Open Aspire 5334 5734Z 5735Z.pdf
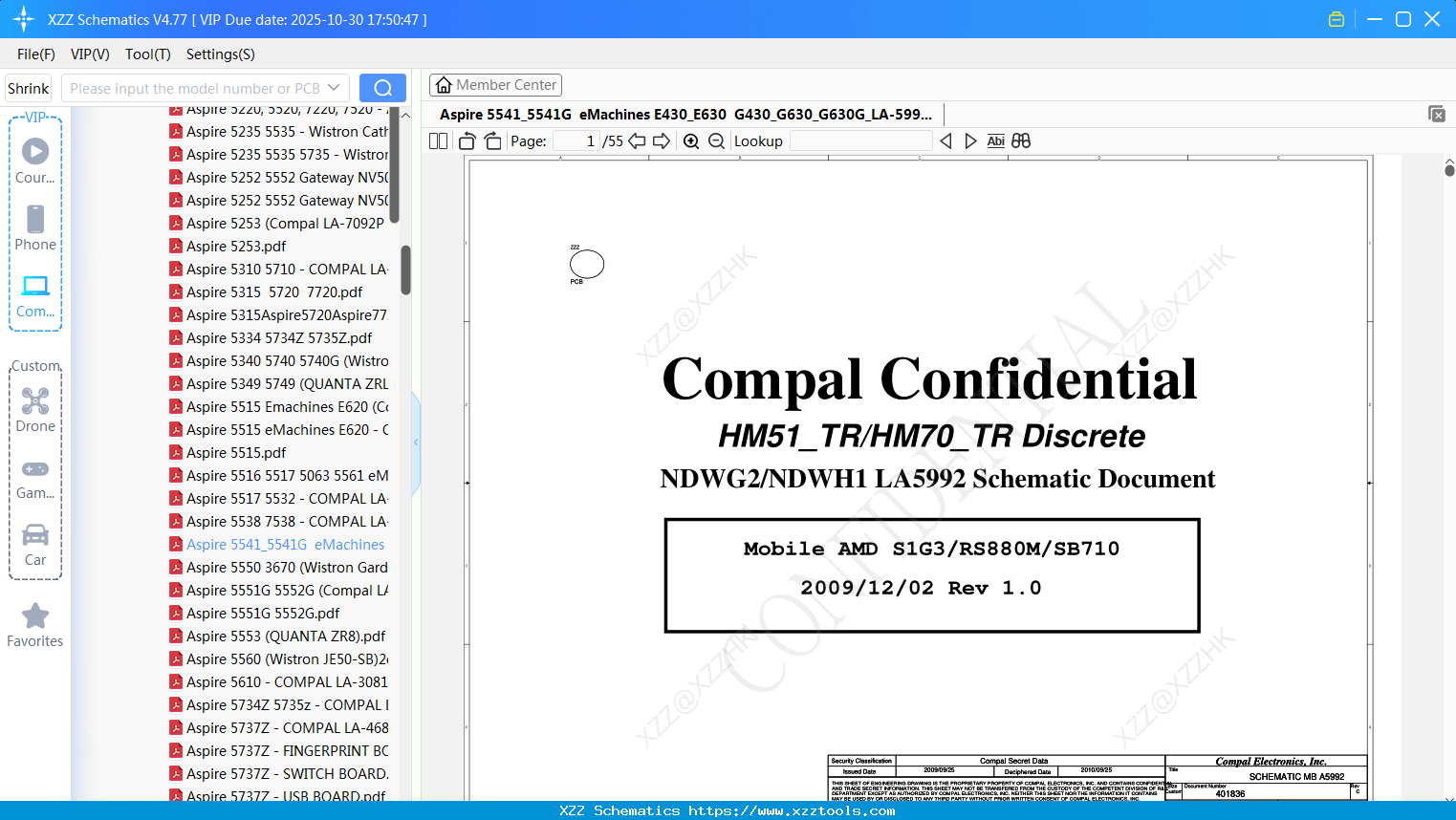1456x820 pixels. [279, 338]
